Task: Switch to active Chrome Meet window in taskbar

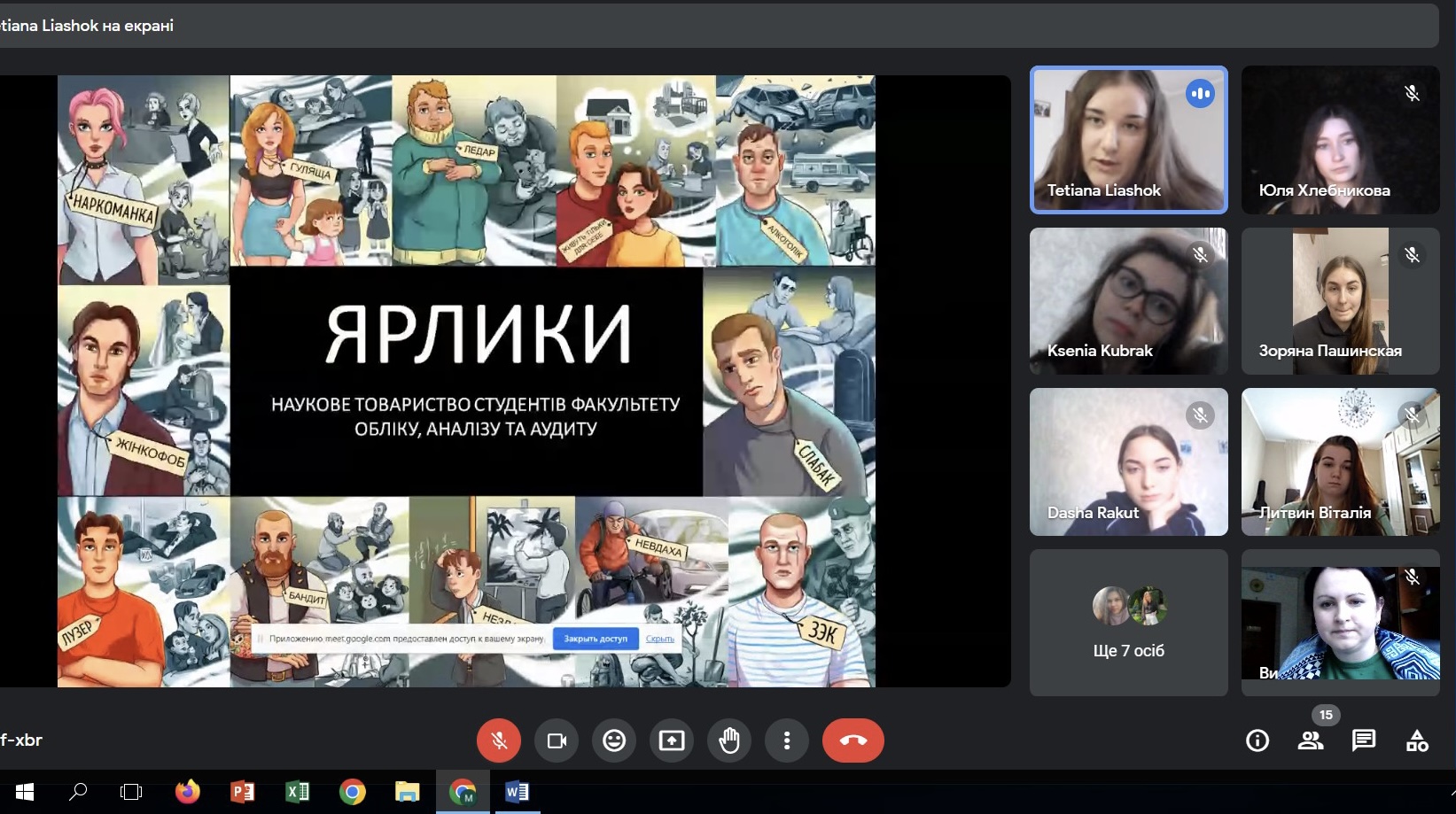Action: coord(463,792)
